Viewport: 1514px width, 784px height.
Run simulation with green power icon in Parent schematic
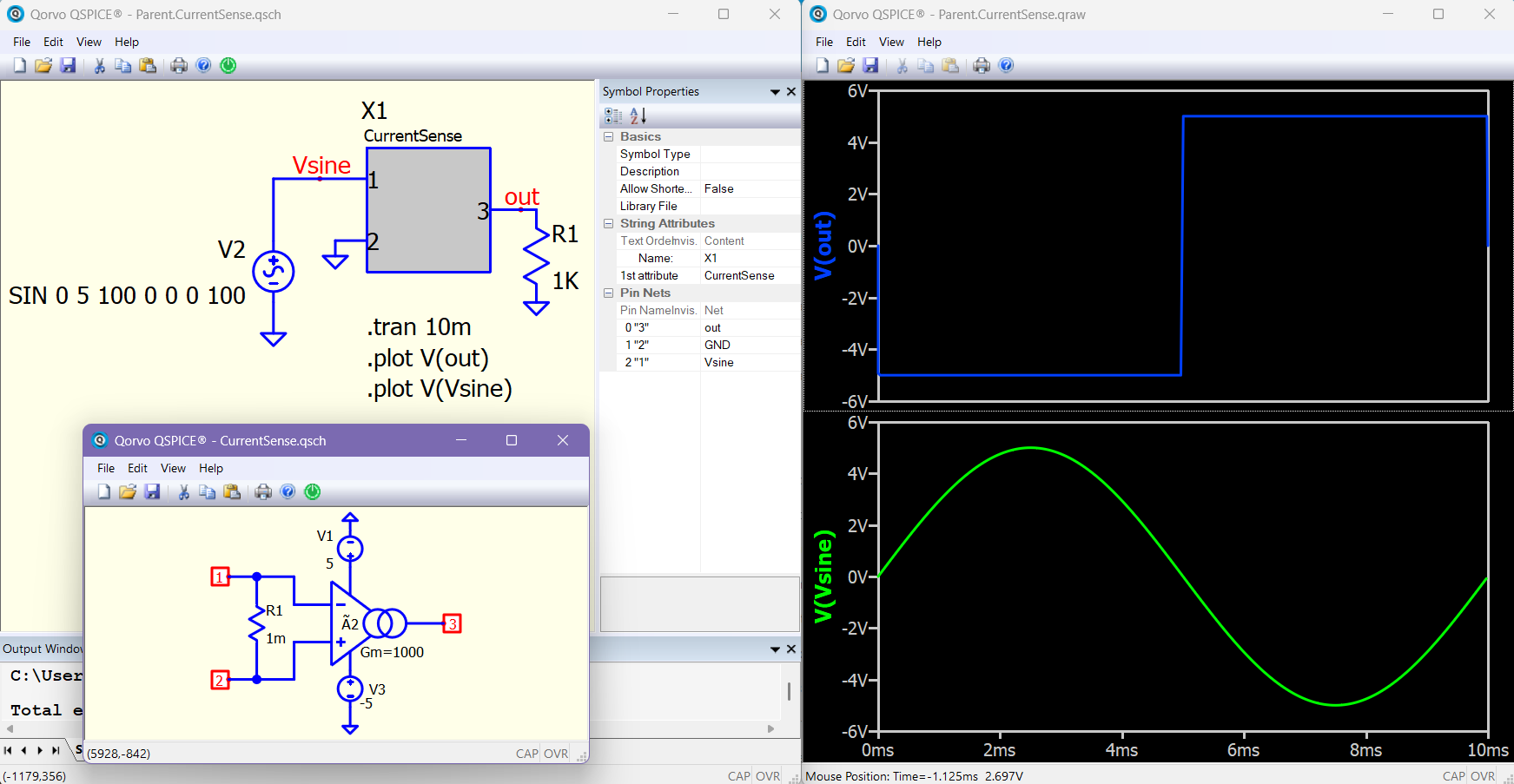pos(228,65)
